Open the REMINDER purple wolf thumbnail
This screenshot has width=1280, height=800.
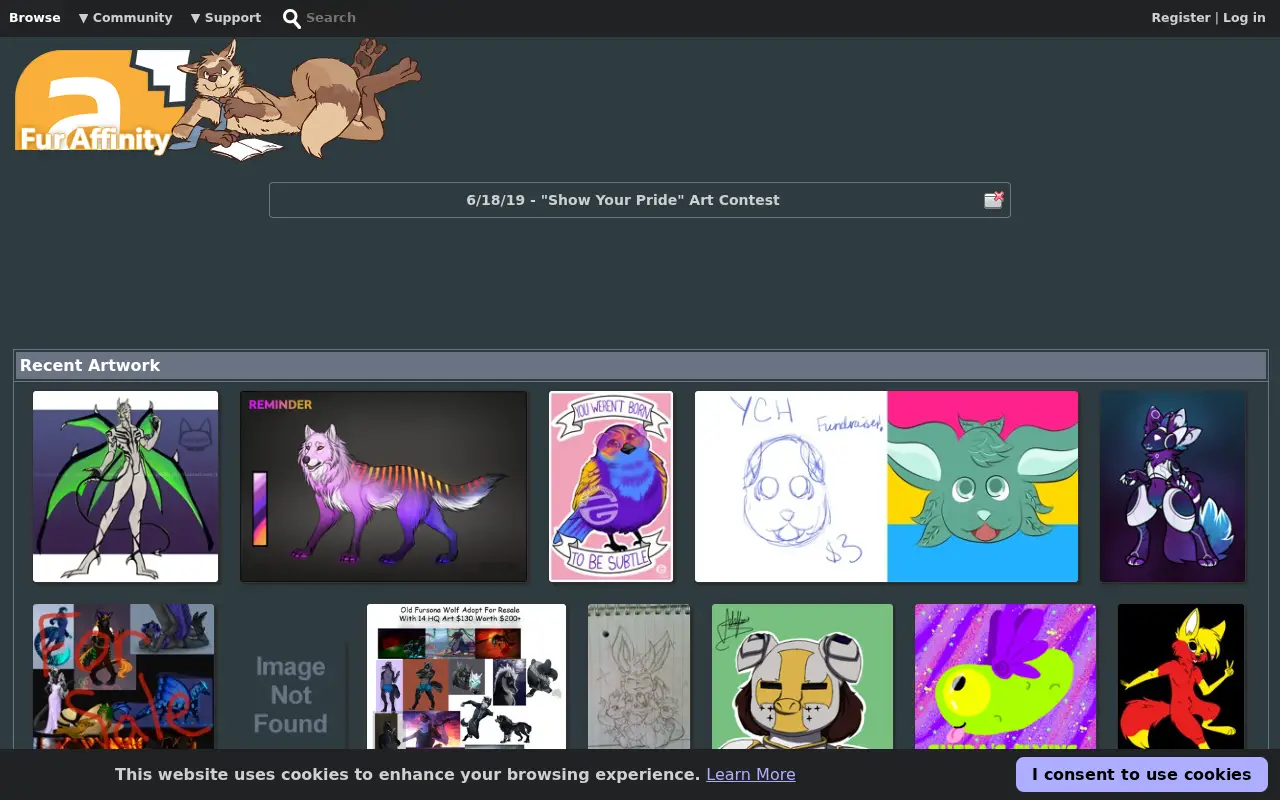pos(383,486)
